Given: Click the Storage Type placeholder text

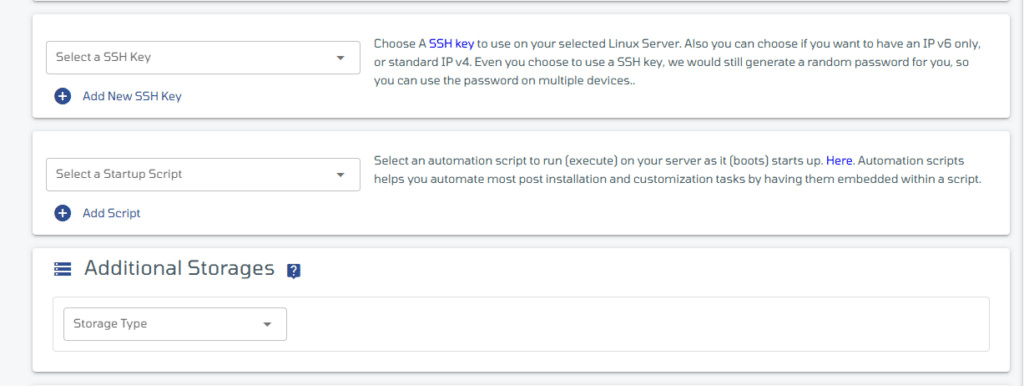Looking at the screenshot, I should point(110,324).
